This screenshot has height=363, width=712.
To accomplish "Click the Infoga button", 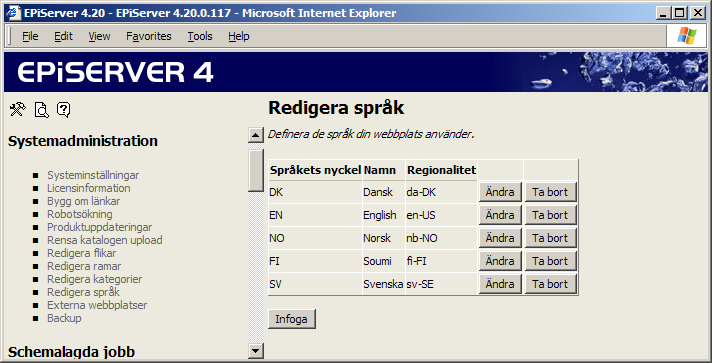I will [x=292, y=319].
